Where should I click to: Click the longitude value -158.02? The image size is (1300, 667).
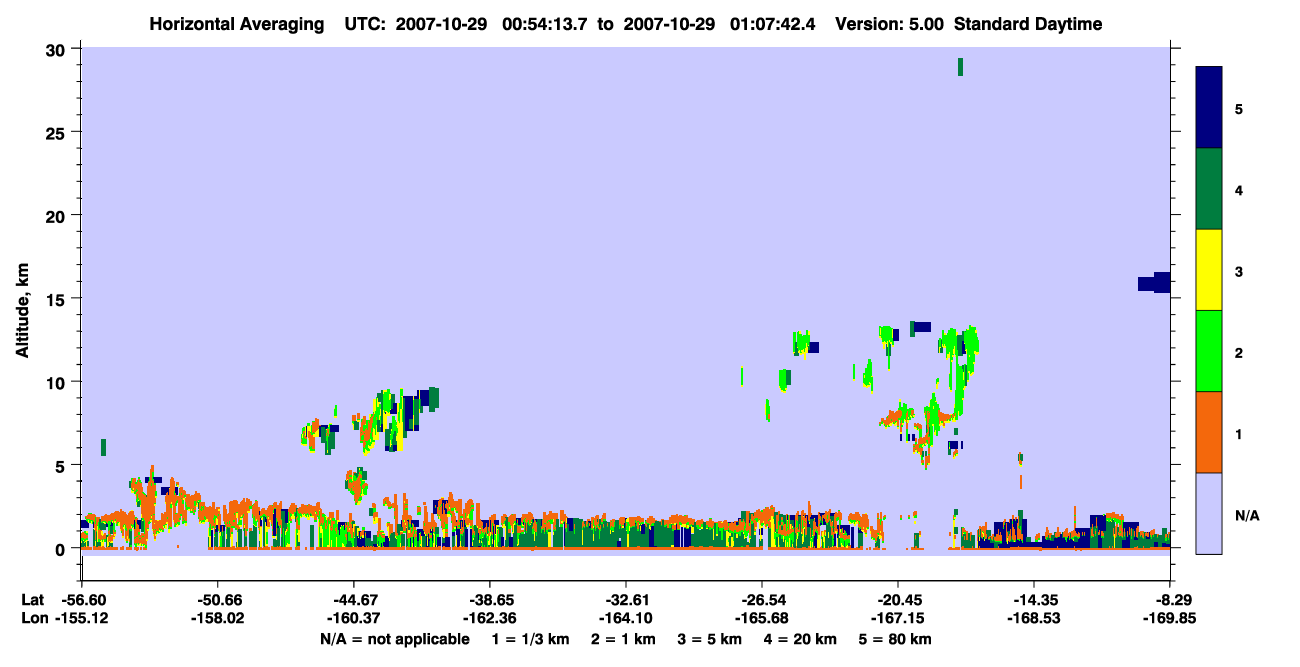coord(217,619)
